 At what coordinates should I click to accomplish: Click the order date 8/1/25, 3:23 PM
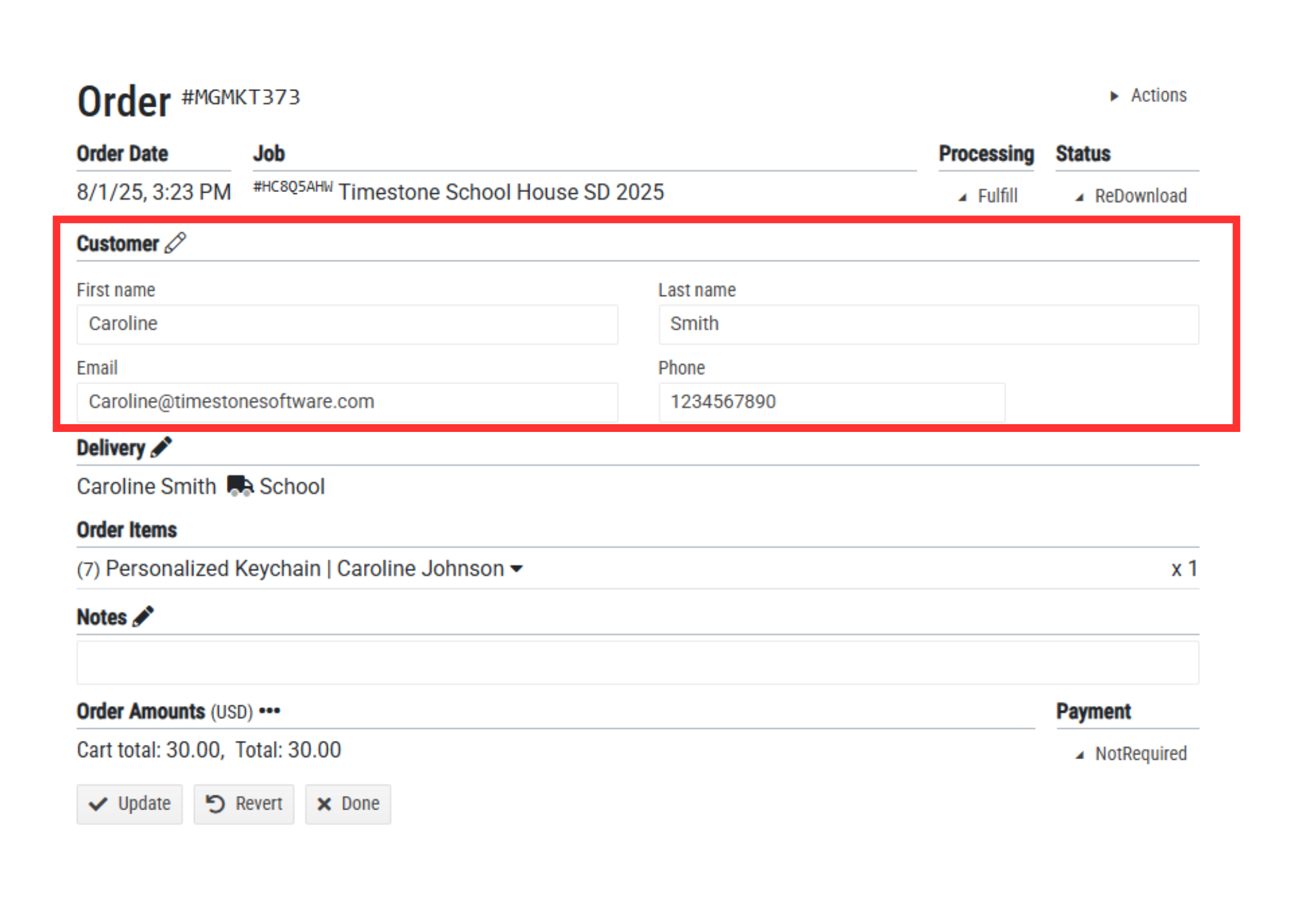[x=154, y=192]
